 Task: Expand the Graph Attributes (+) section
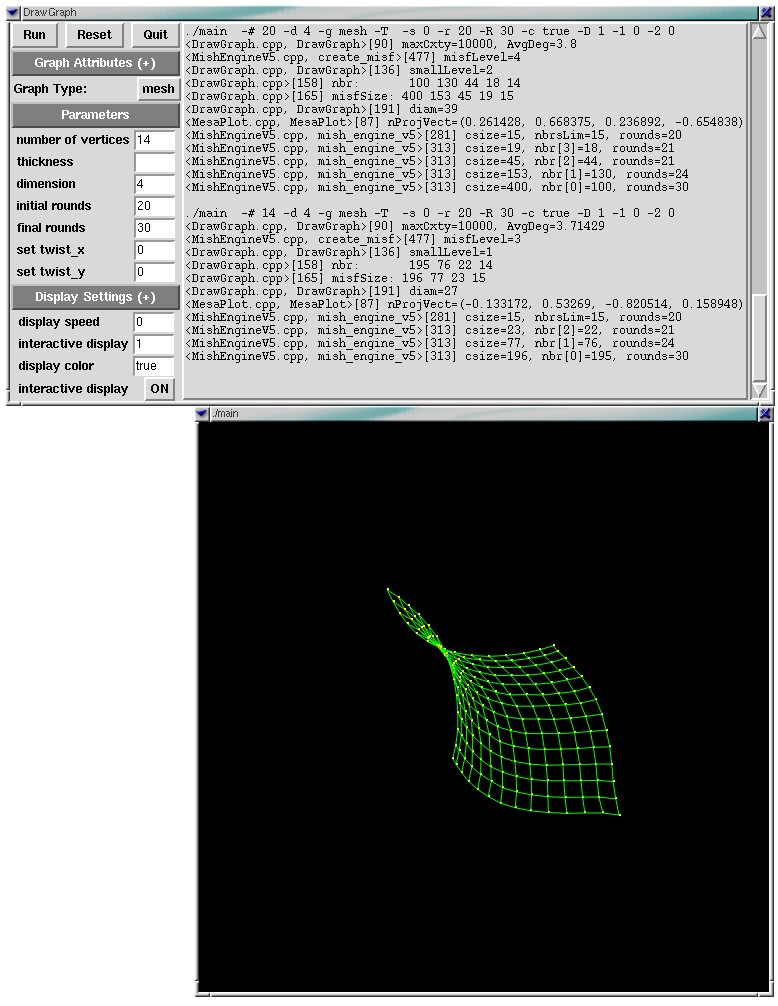click(95, 63)
